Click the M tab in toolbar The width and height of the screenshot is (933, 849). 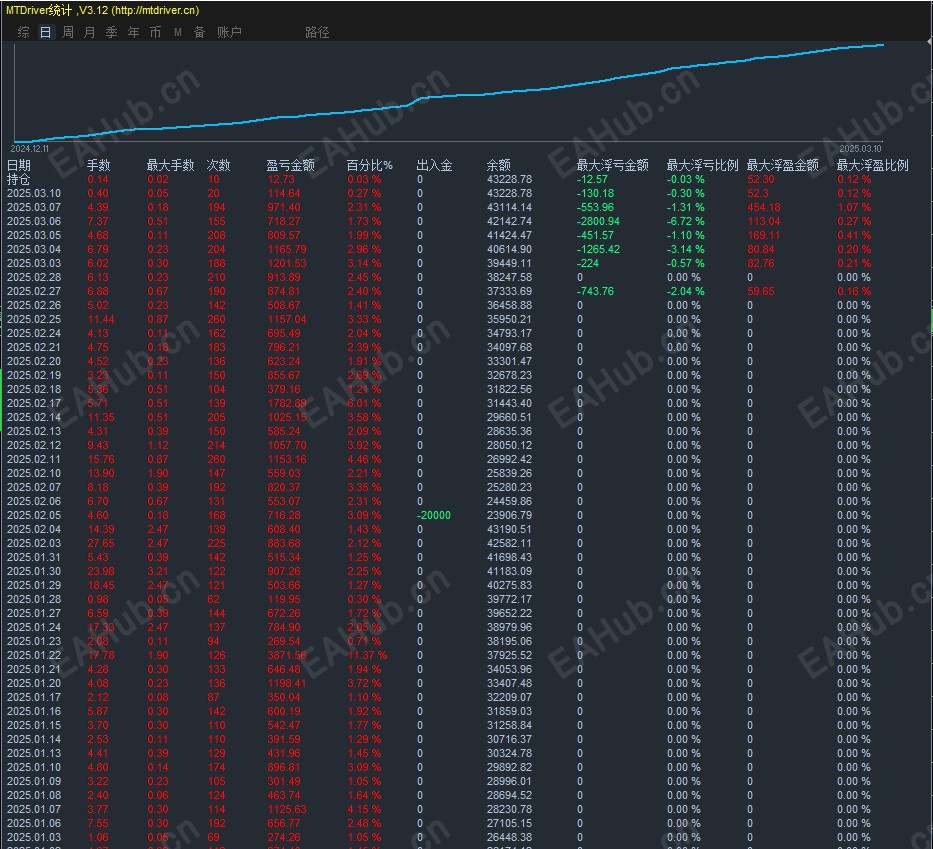[x=177, y=32]
